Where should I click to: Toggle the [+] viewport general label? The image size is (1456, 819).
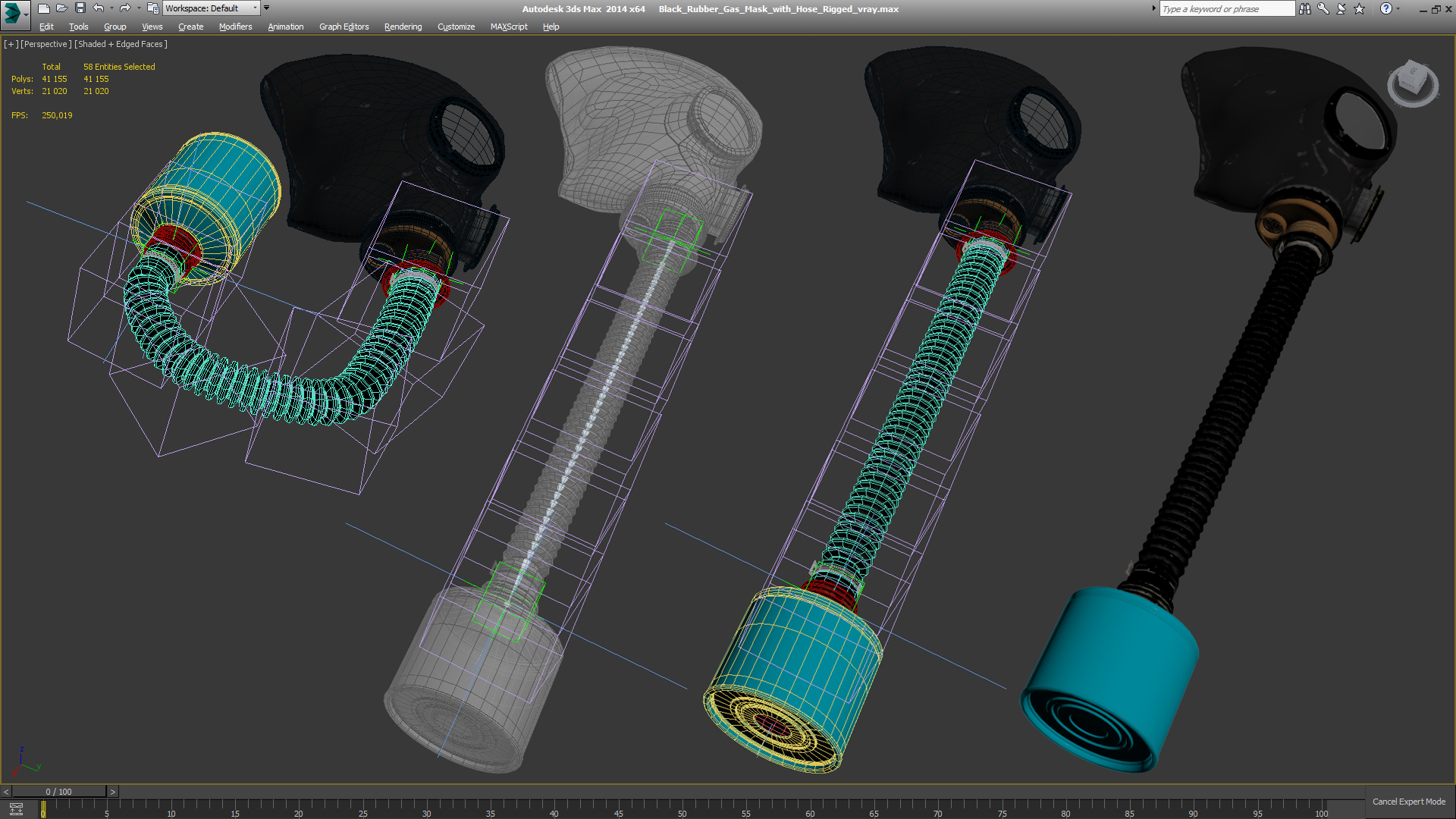tap(11, 44)
